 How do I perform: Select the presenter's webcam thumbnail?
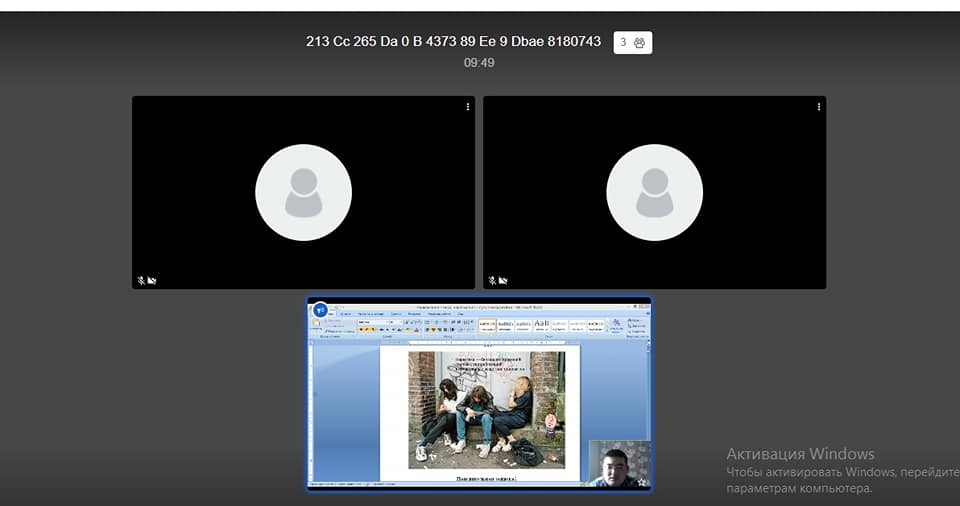pyautogui.click(x=618, y=463)
